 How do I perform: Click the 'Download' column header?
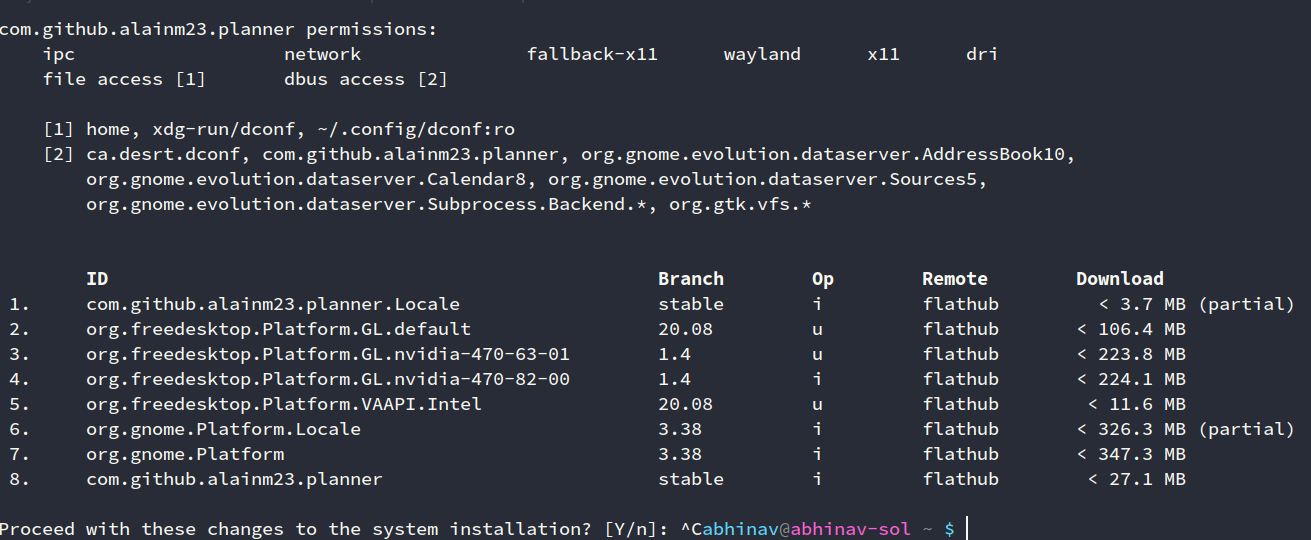pyautogui.click(x=1120, y=279)
